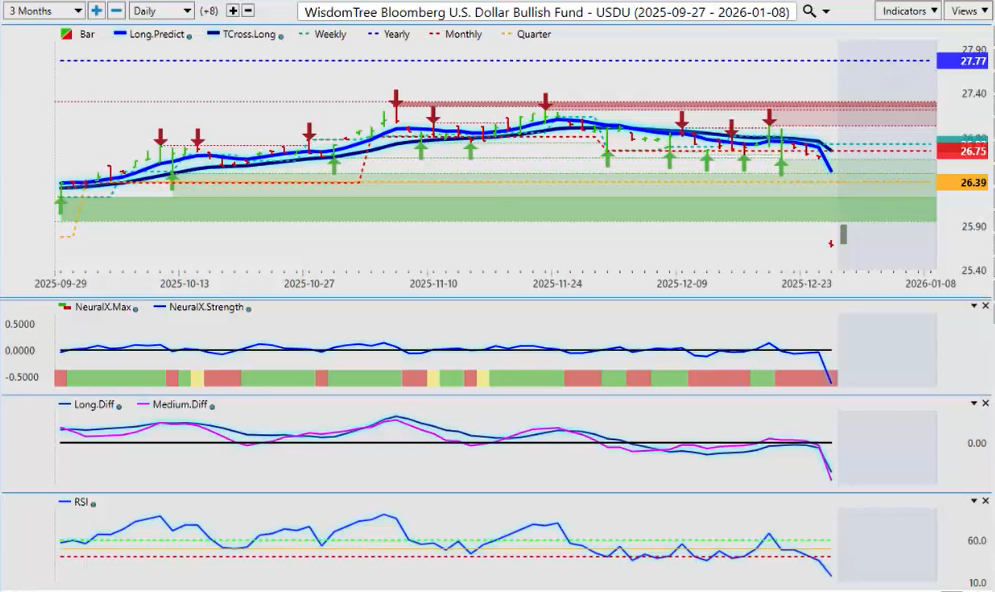The height and width of the screenshot is (592, 995).
Task: Click the blue plus zoom-in button
Action: 97,10
